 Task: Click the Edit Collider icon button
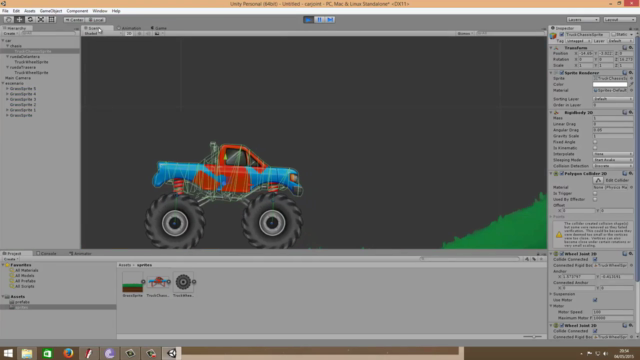(598, 180)
